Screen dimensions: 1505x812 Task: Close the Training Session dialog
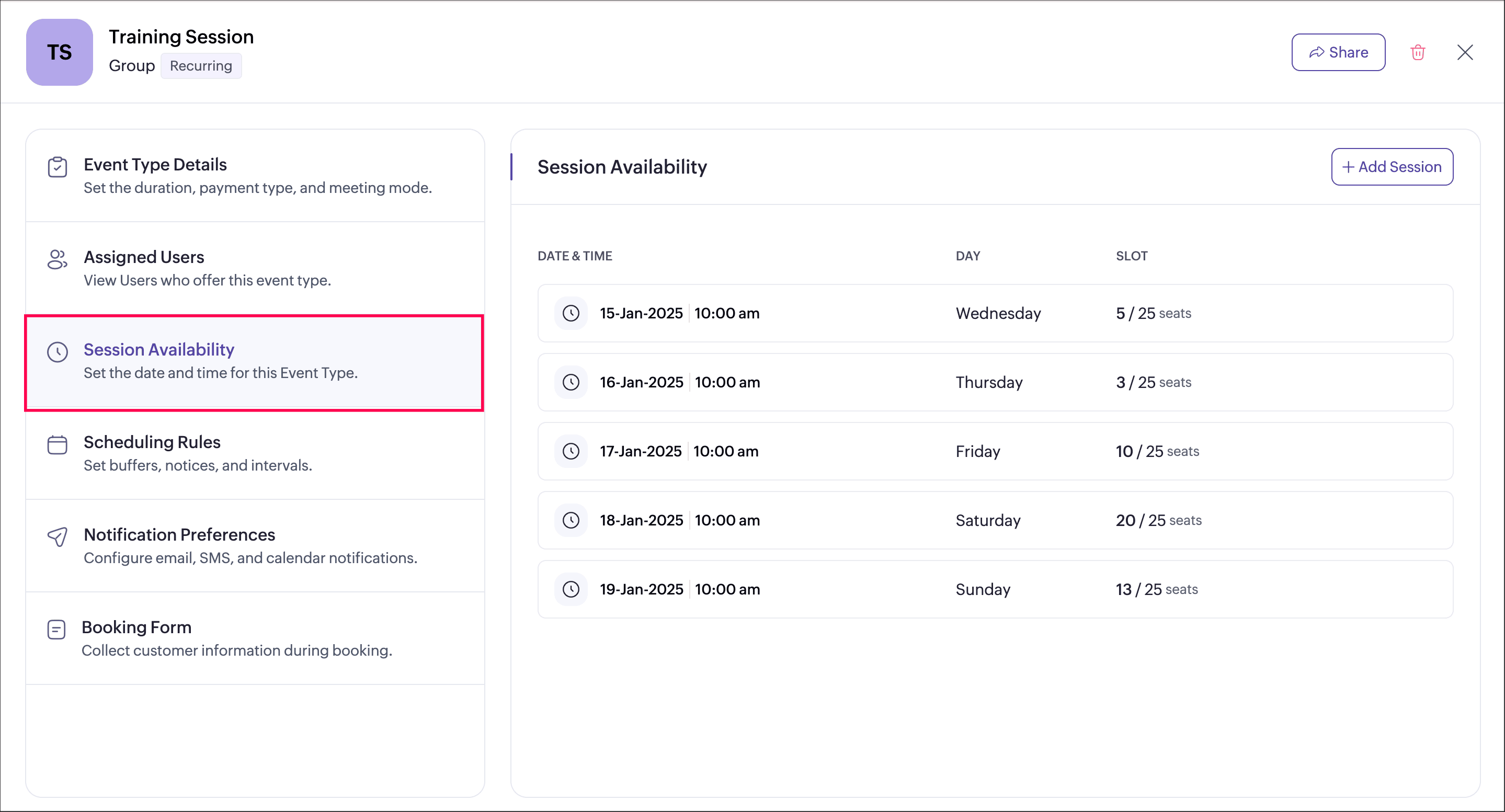click(1464, 53)
